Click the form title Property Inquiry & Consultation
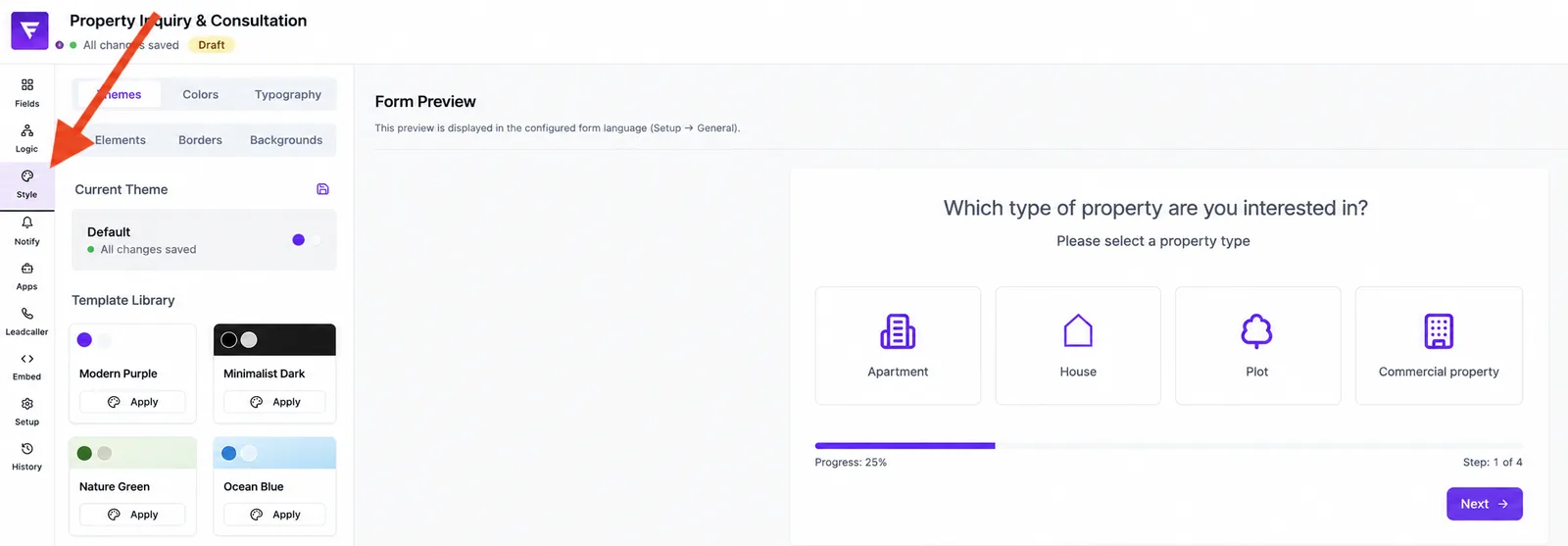Image resolution: width=1568 pixels, height=546 pixels. [x=188, y=21]
